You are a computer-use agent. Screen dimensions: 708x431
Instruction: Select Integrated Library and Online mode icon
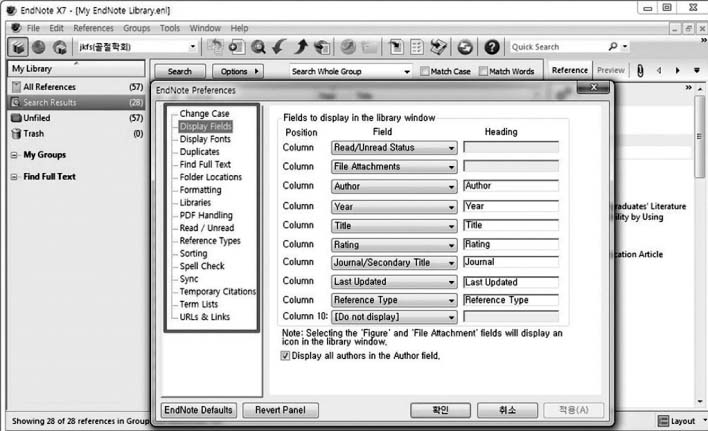(60, 46)
